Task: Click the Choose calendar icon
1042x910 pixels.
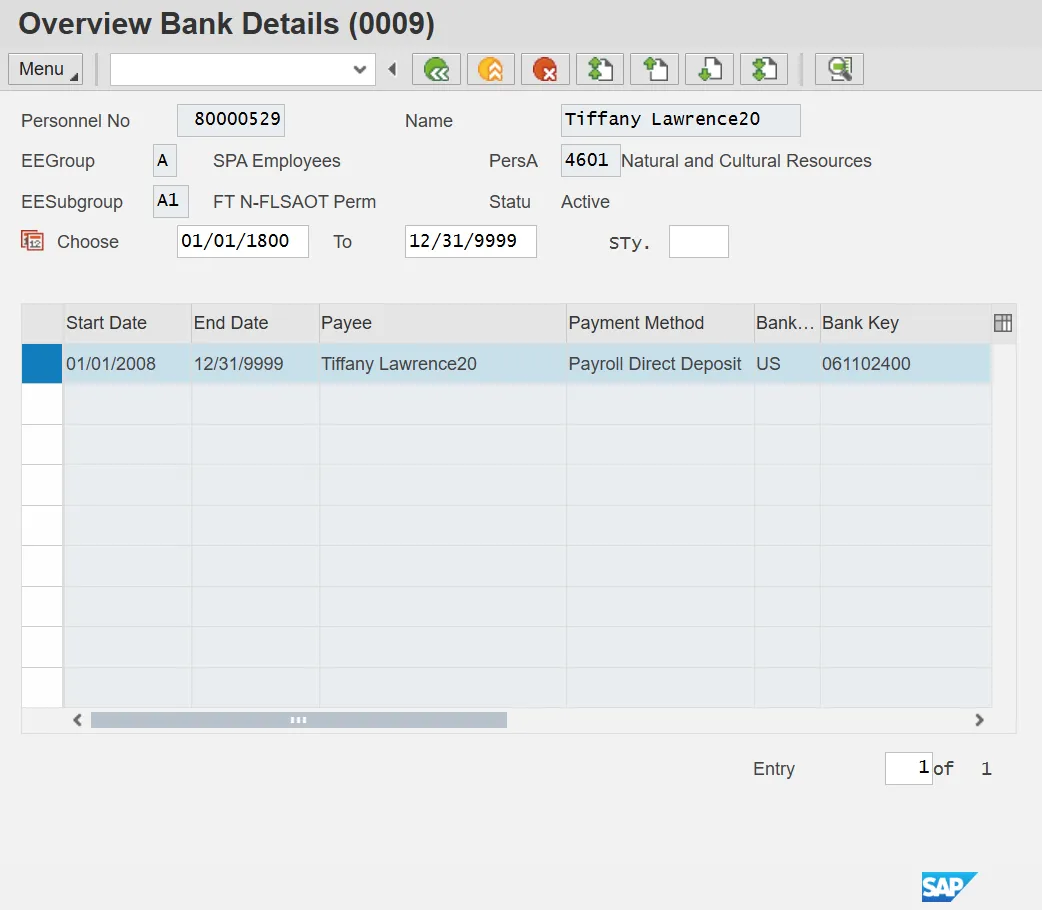Action: coord(32,241)
